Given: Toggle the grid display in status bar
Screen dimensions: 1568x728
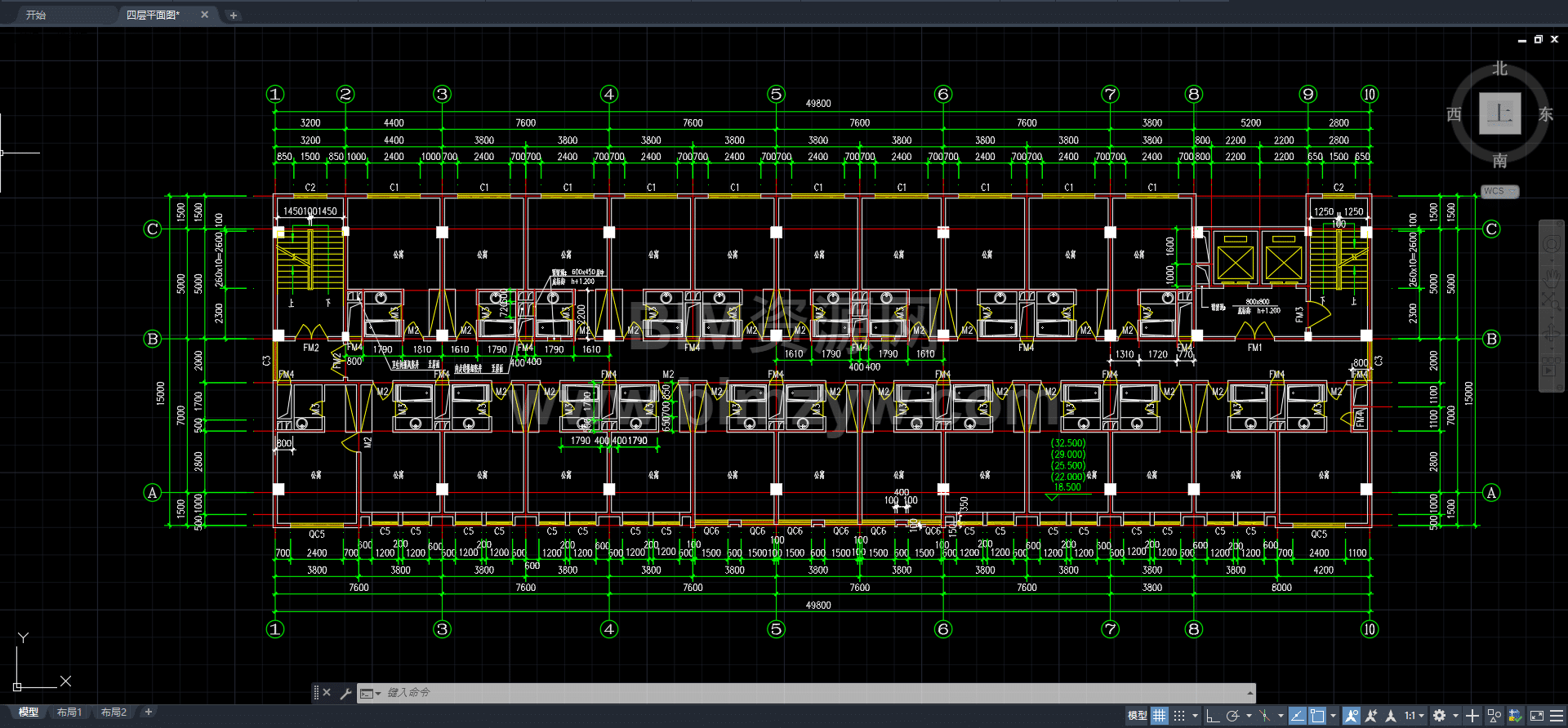Looking at the screenshot, I should [1160, 716].
